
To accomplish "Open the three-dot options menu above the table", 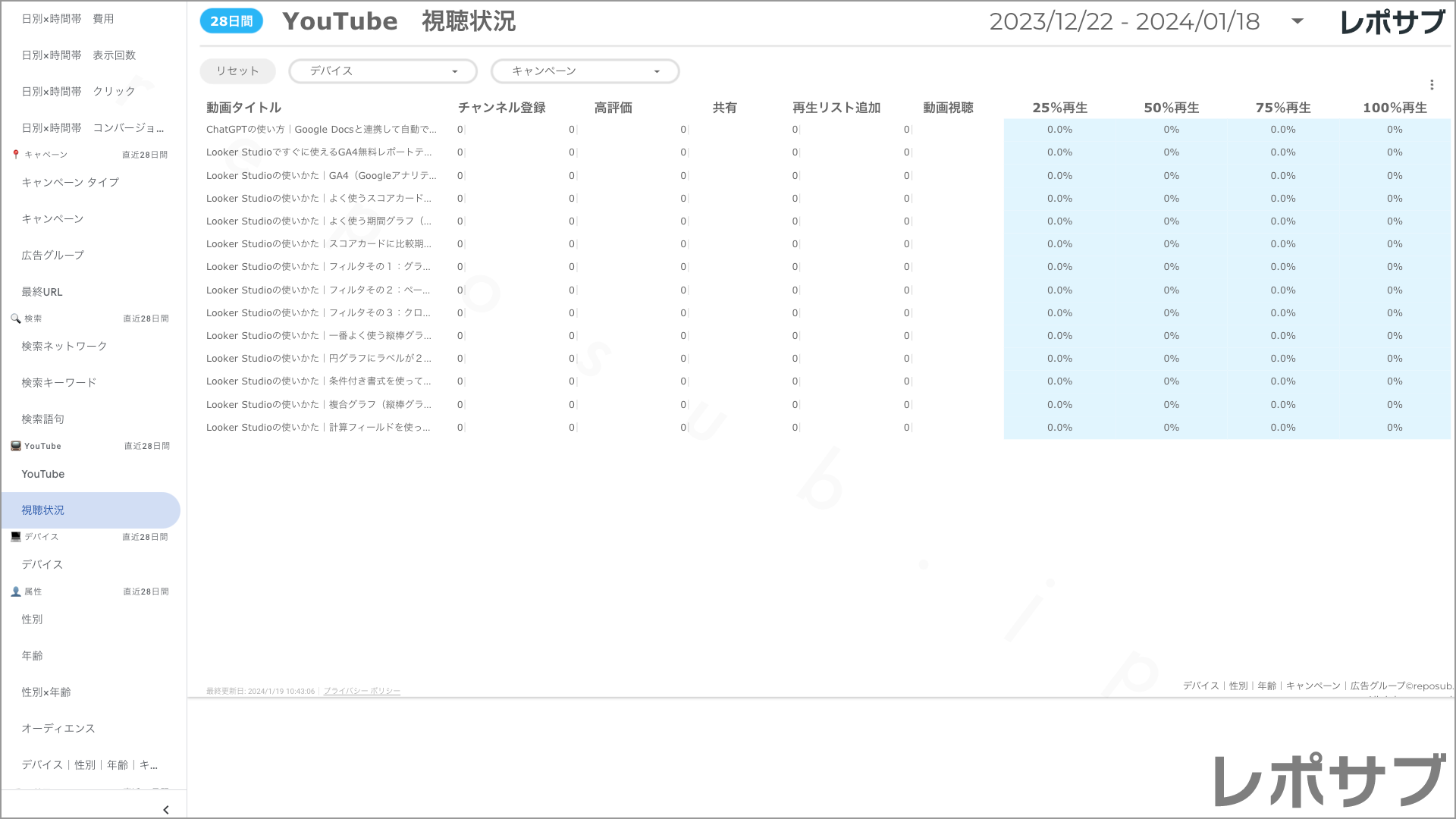I will 1432,84.
